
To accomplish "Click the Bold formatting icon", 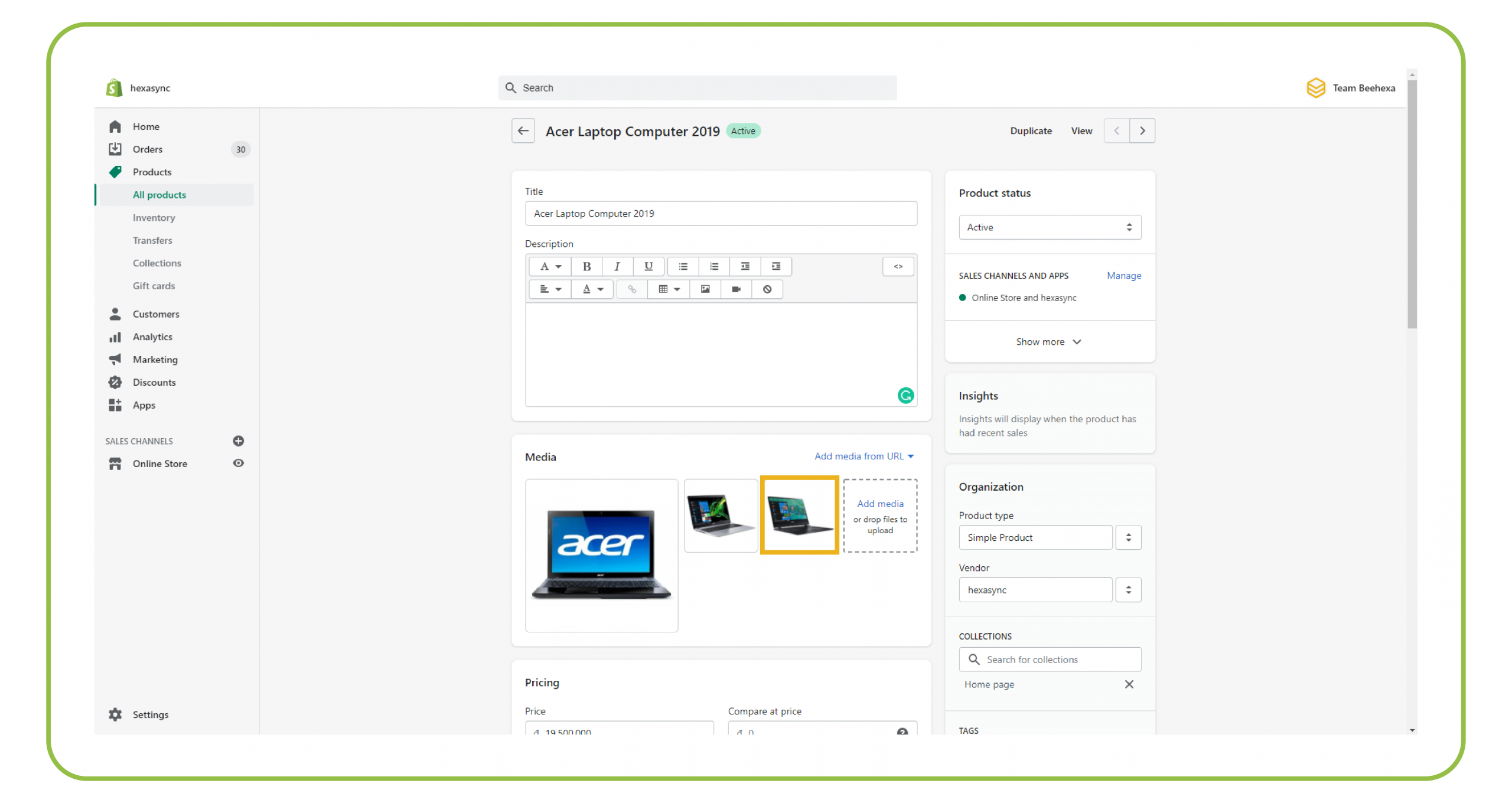I will (587, 266).
